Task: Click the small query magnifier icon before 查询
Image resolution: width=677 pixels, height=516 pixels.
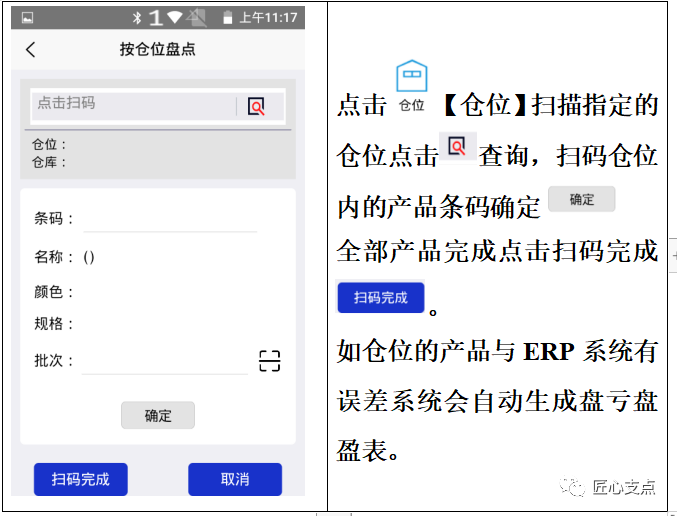Action: pos(457,146)
